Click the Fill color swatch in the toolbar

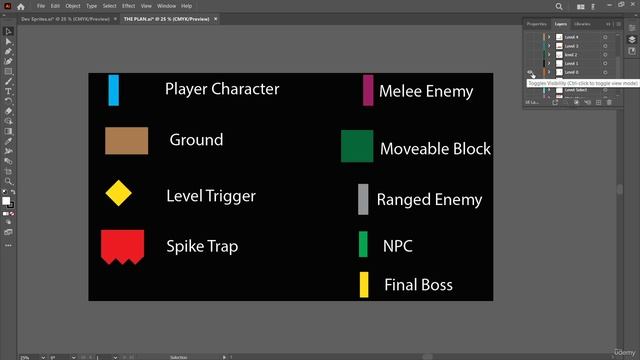(x=6, y=200)
